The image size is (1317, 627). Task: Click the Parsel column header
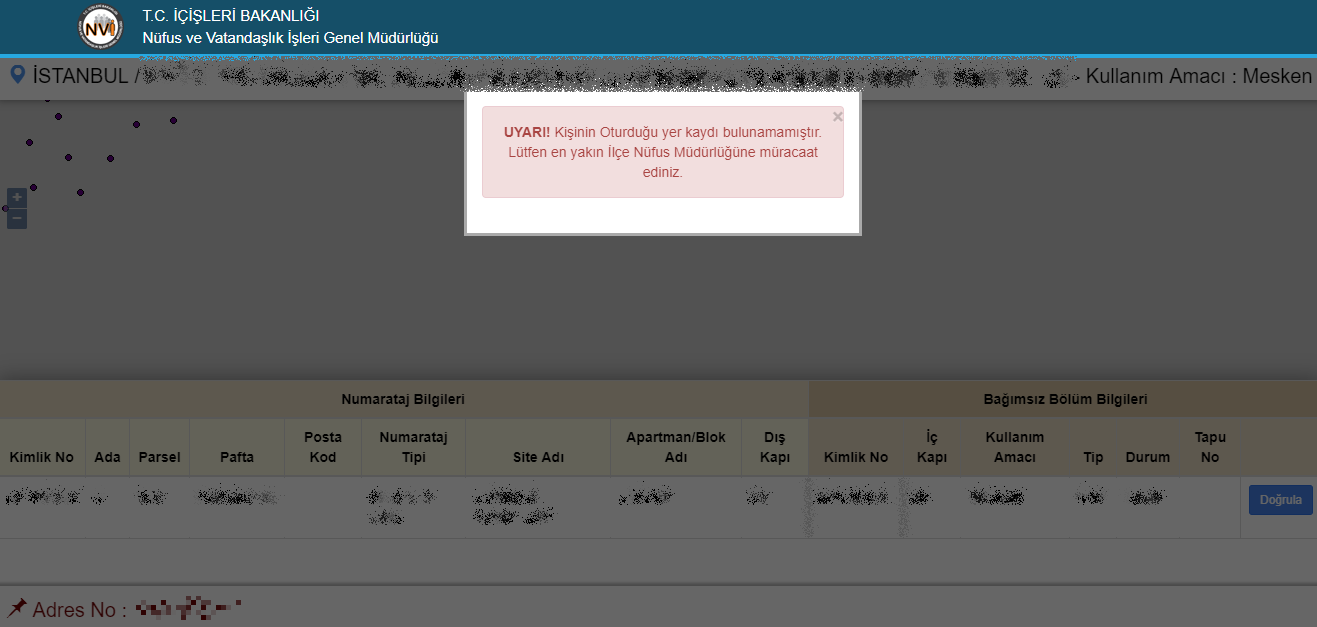(x=159, y=457)
